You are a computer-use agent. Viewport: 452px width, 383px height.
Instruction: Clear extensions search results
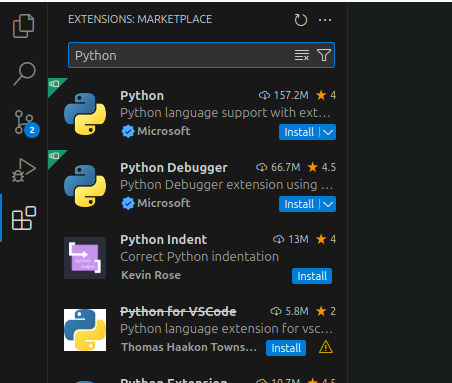(x=302, y=55)
